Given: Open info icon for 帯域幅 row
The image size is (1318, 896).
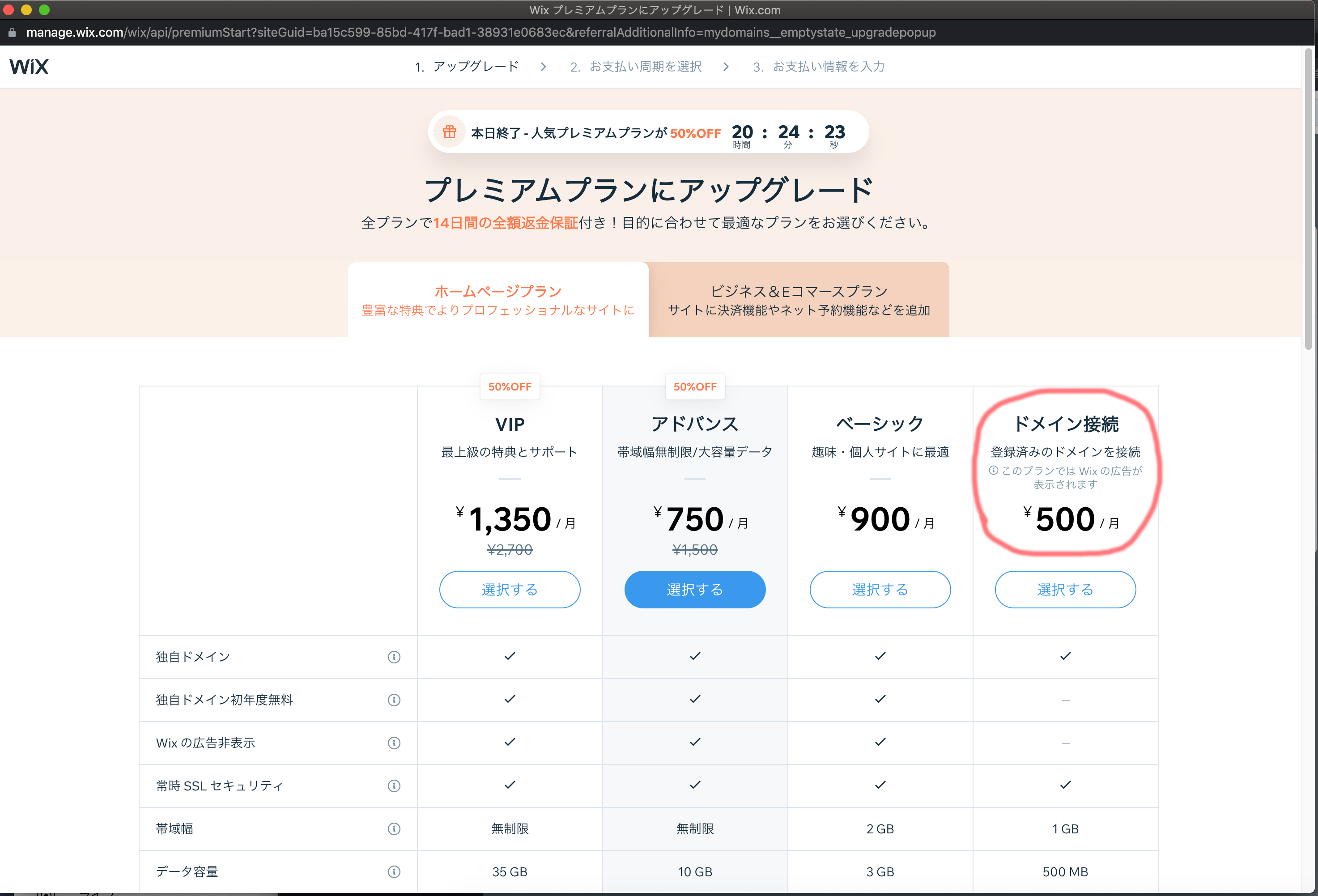Looking at the screenshot, I should 394,829.
